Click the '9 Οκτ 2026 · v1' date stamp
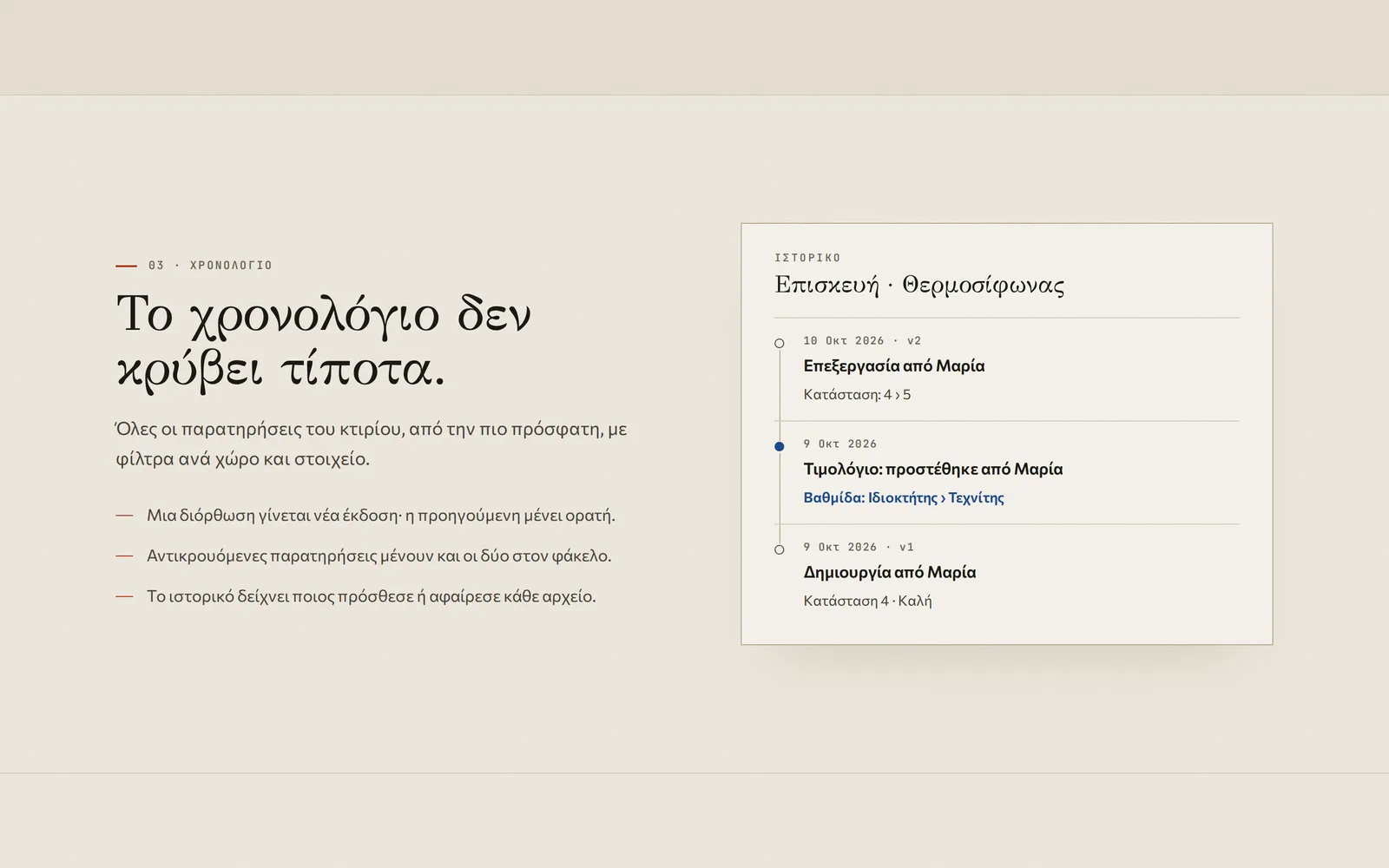This screenshot has height=868, width=1389. pos(859,548)
